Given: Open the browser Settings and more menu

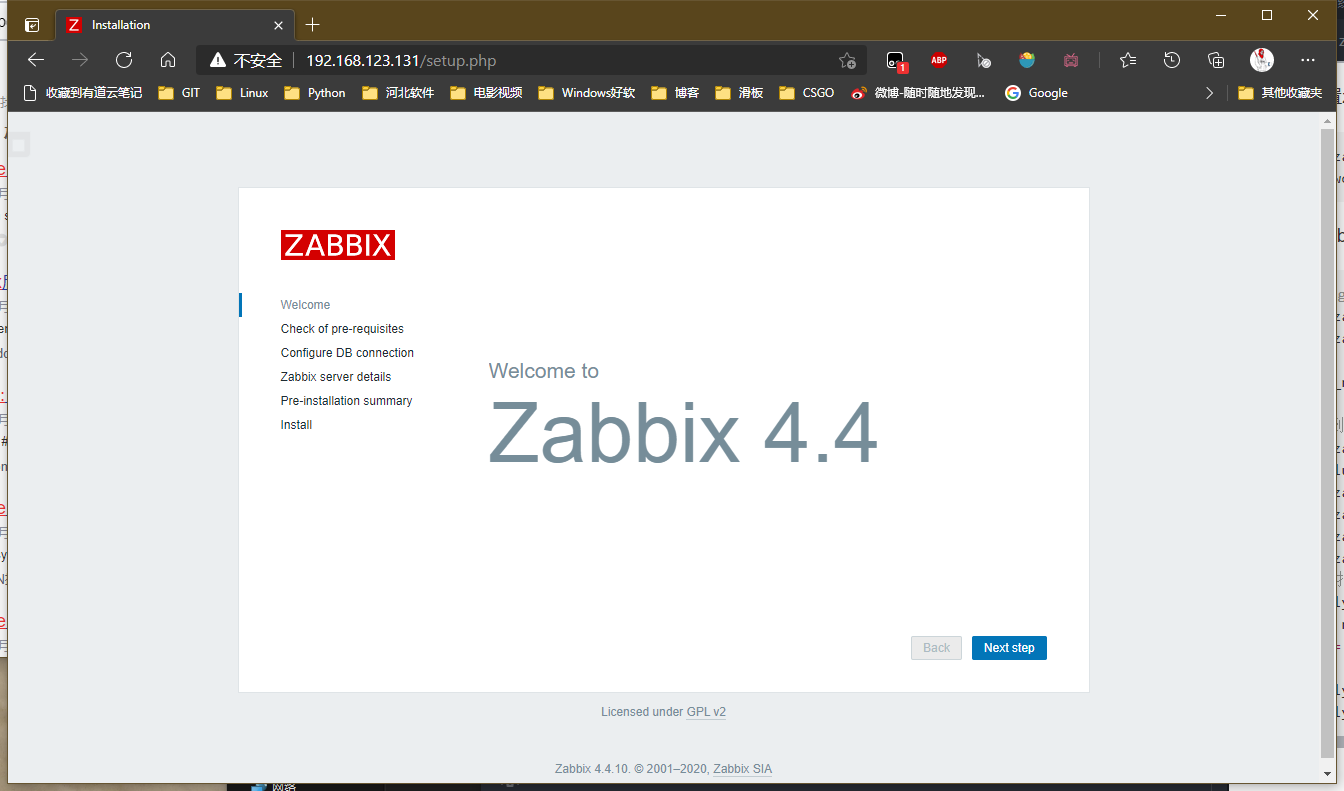Looking at the screenshot, I should click(1308, 60).
